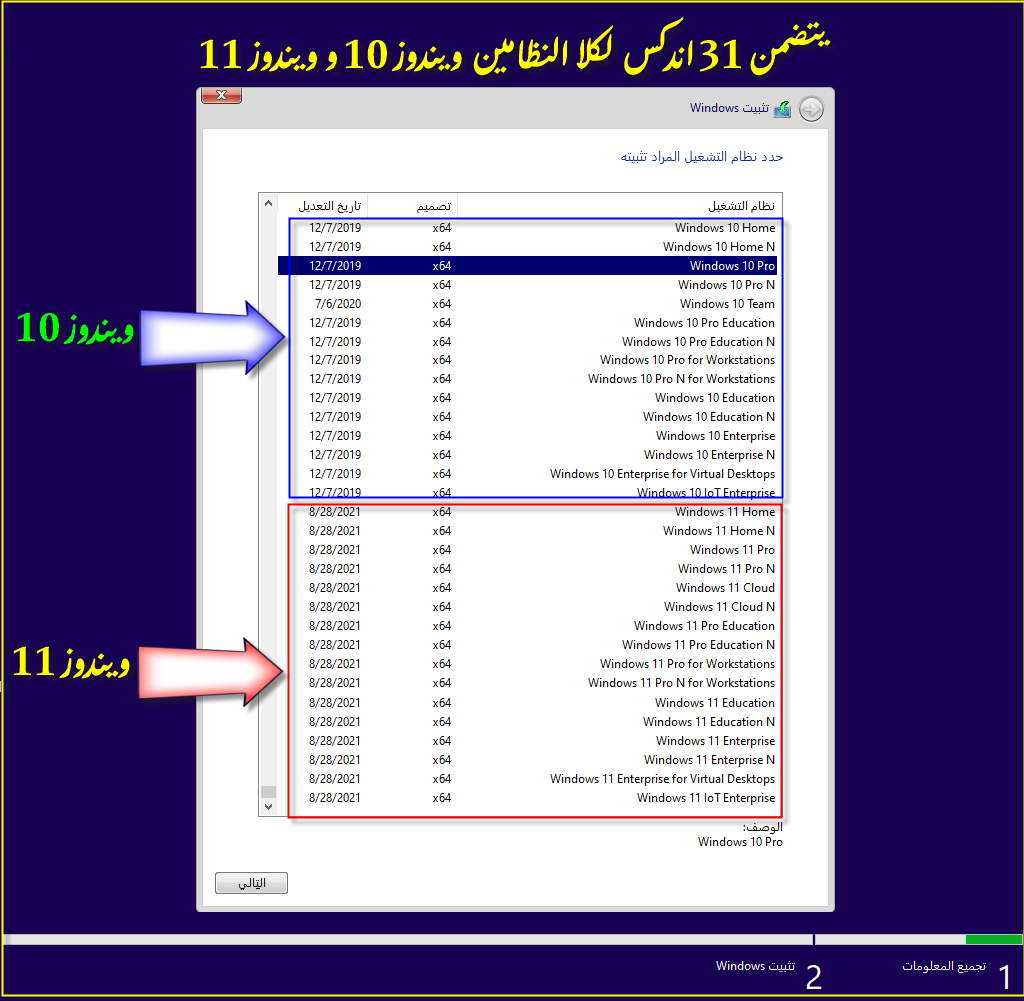The image size is (1024, 1001).
Task: Select Windows 10 Pro N for Workstations row
Action: tap(528, 379)
